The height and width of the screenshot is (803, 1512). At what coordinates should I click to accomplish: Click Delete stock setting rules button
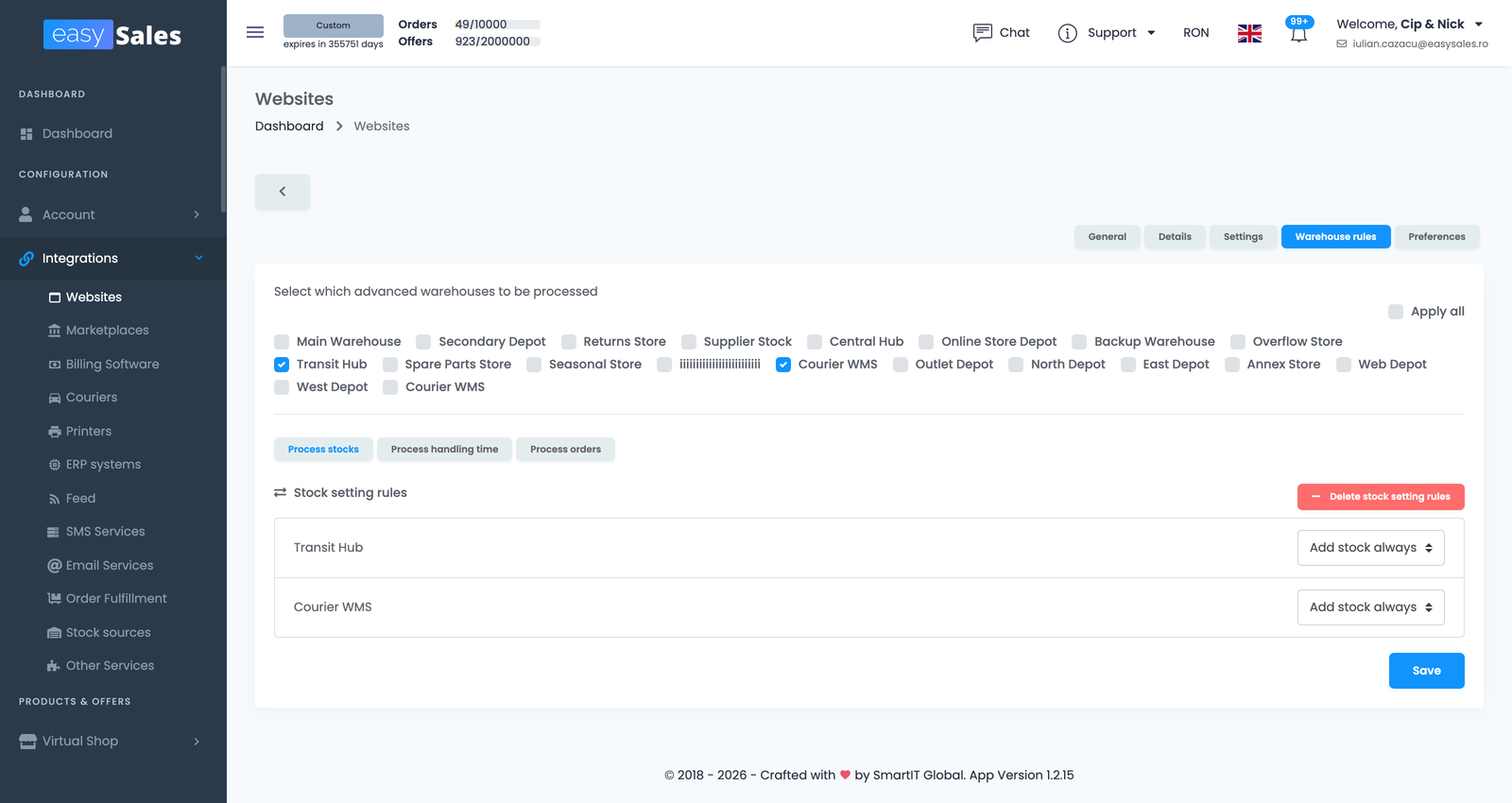pyautogui.click(x=1381, y=497)
